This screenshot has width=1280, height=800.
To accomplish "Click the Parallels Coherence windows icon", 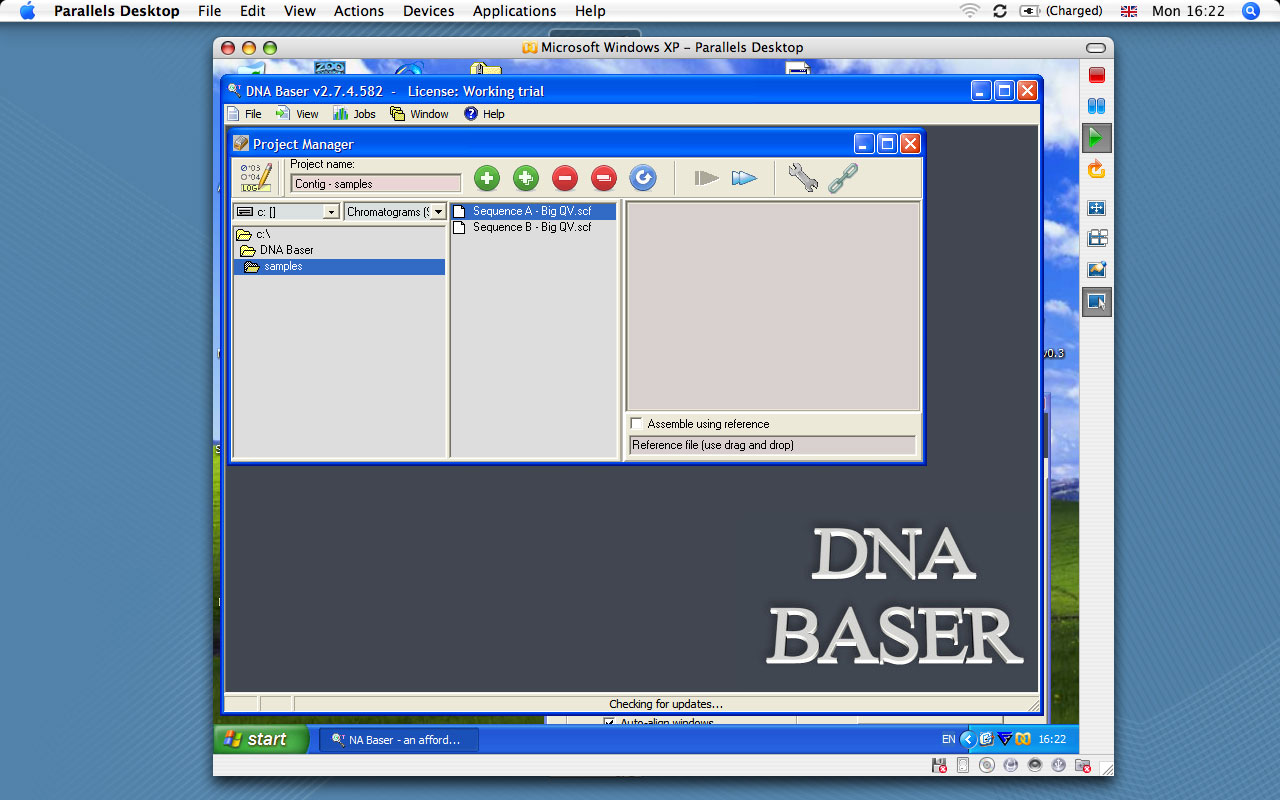I will (1097, 238).
